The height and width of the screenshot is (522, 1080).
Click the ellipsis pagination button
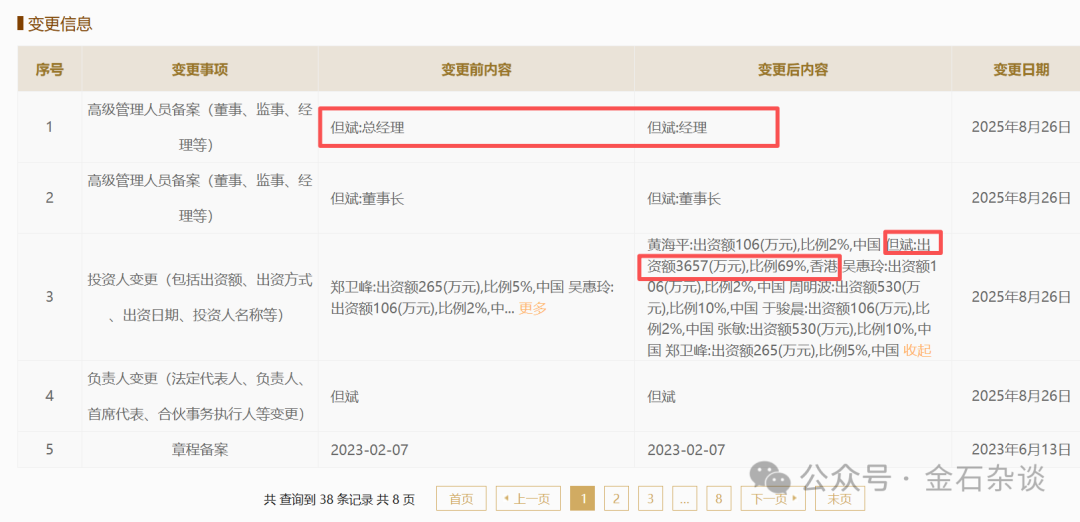tap(684, 499)
